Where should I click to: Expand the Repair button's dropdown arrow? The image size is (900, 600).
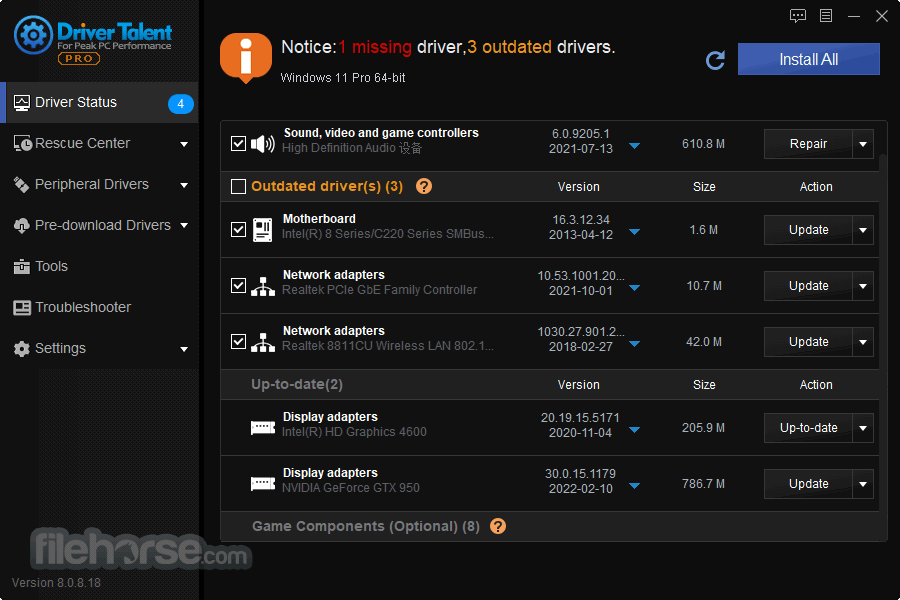pyautogui.click(x=862, y=143)
